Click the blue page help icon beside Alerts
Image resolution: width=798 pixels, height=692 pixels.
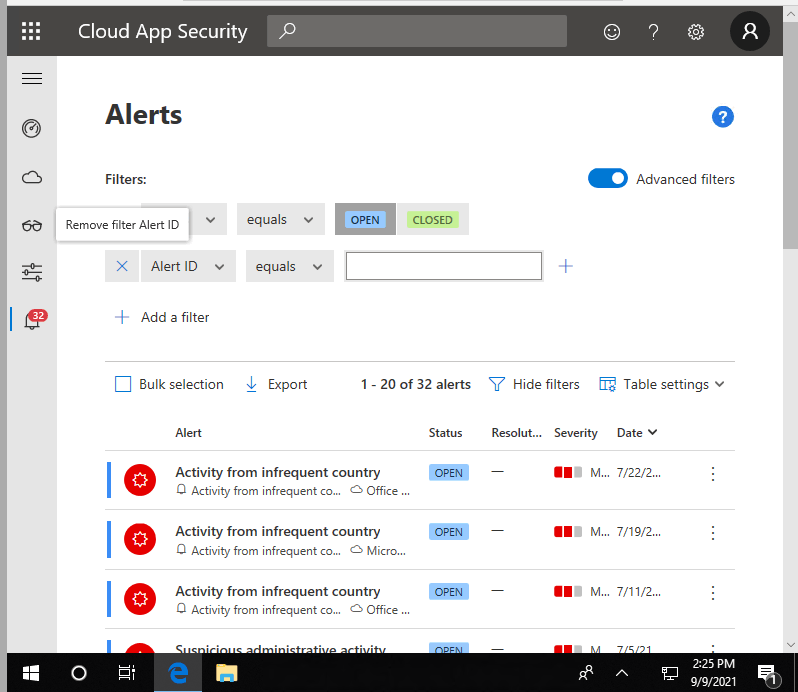[723, 117]
